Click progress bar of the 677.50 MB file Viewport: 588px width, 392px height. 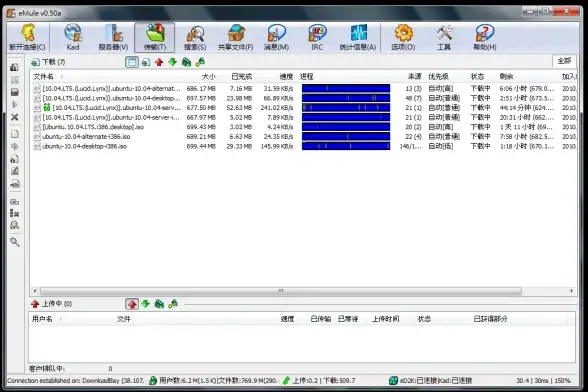(x=346, y=108)
